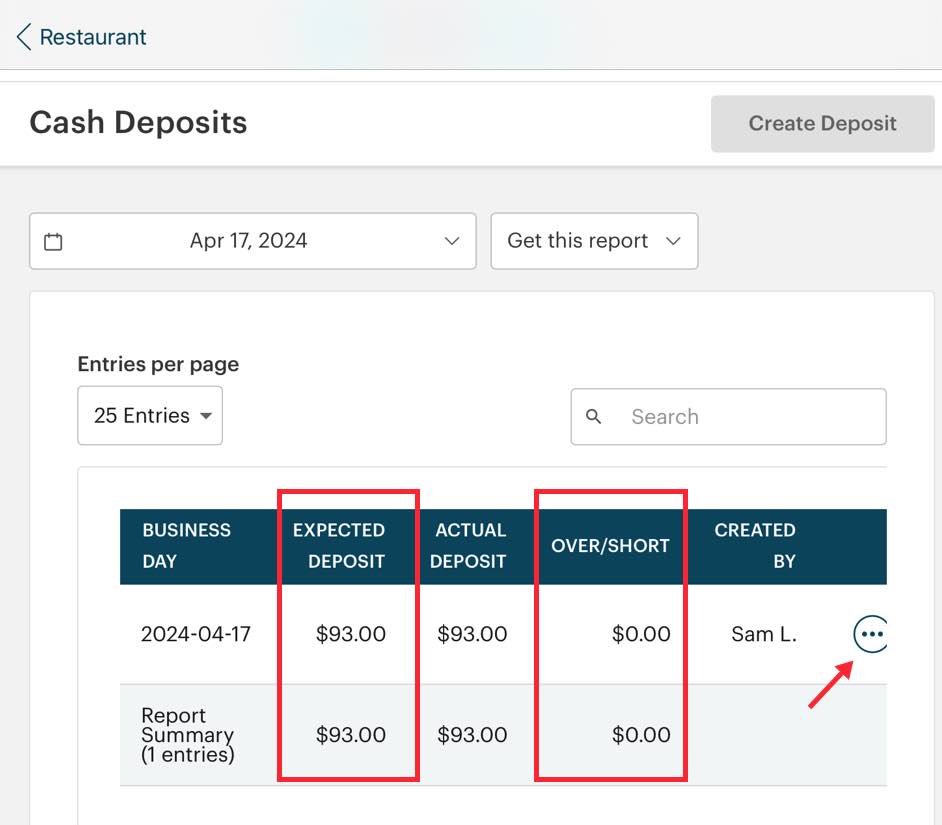Click the Created By column header

(756, 546)
